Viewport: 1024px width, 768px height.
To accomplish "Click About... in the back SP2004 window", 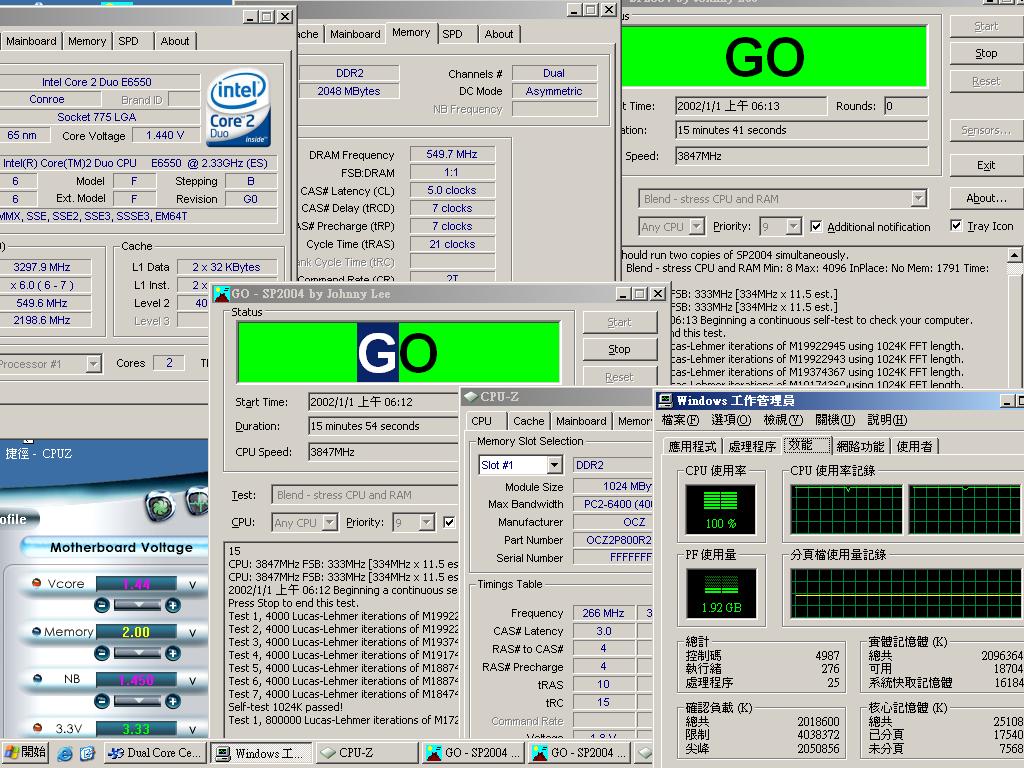I will click(985, 198).
